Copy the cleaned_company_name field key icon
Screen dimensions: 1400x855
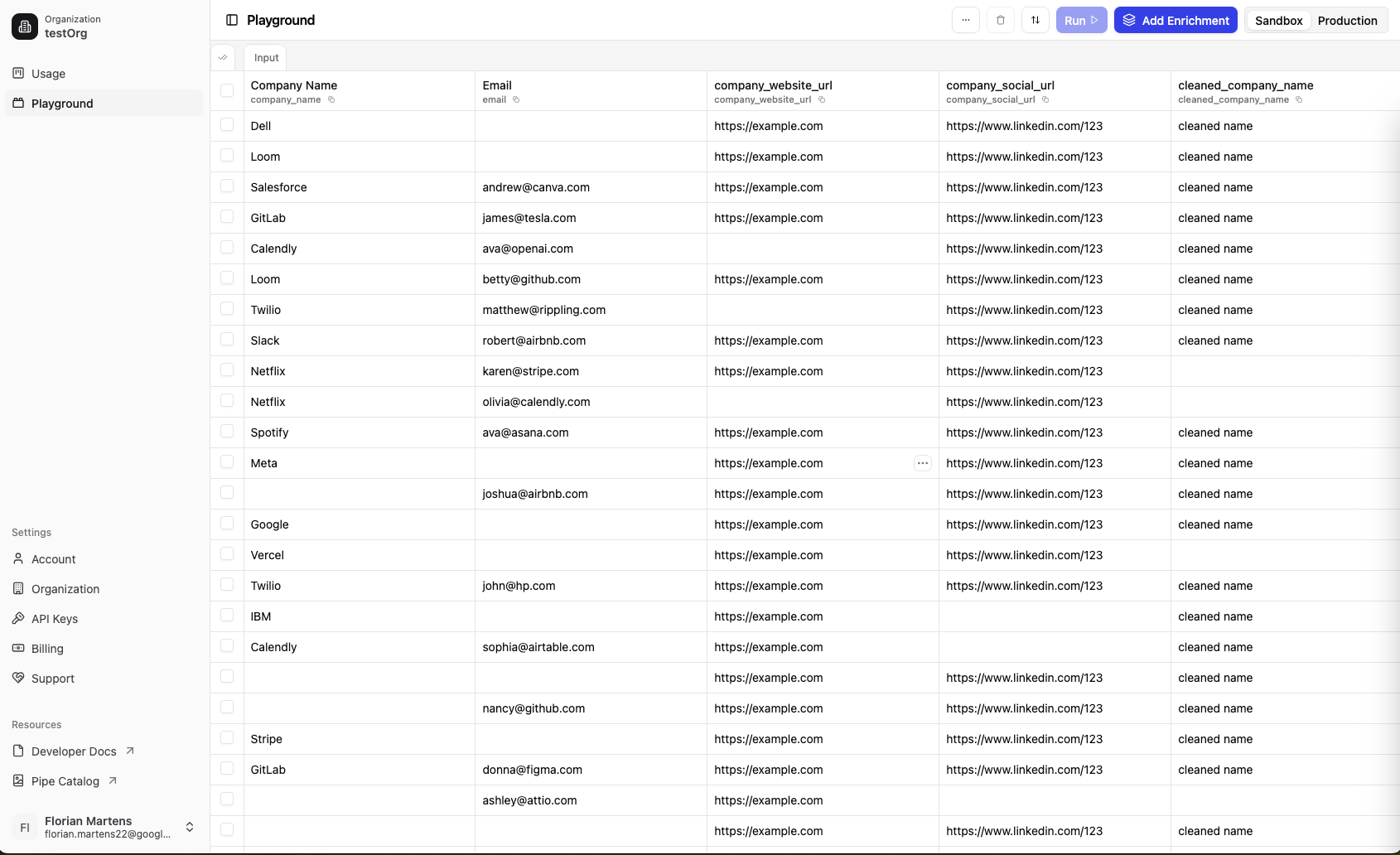pos(1299,99)
